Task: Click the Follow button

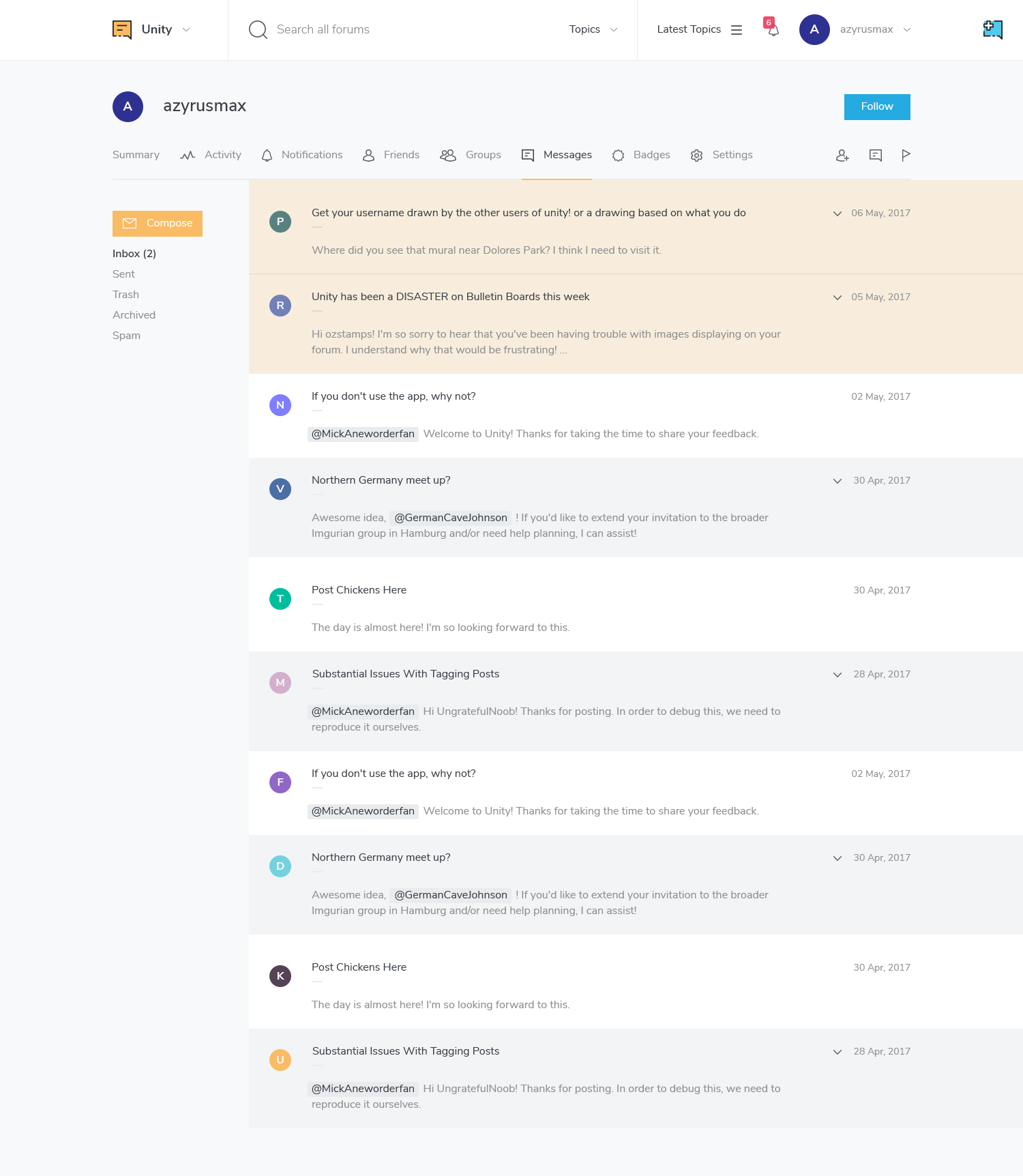Action: [x=877, y=107]
